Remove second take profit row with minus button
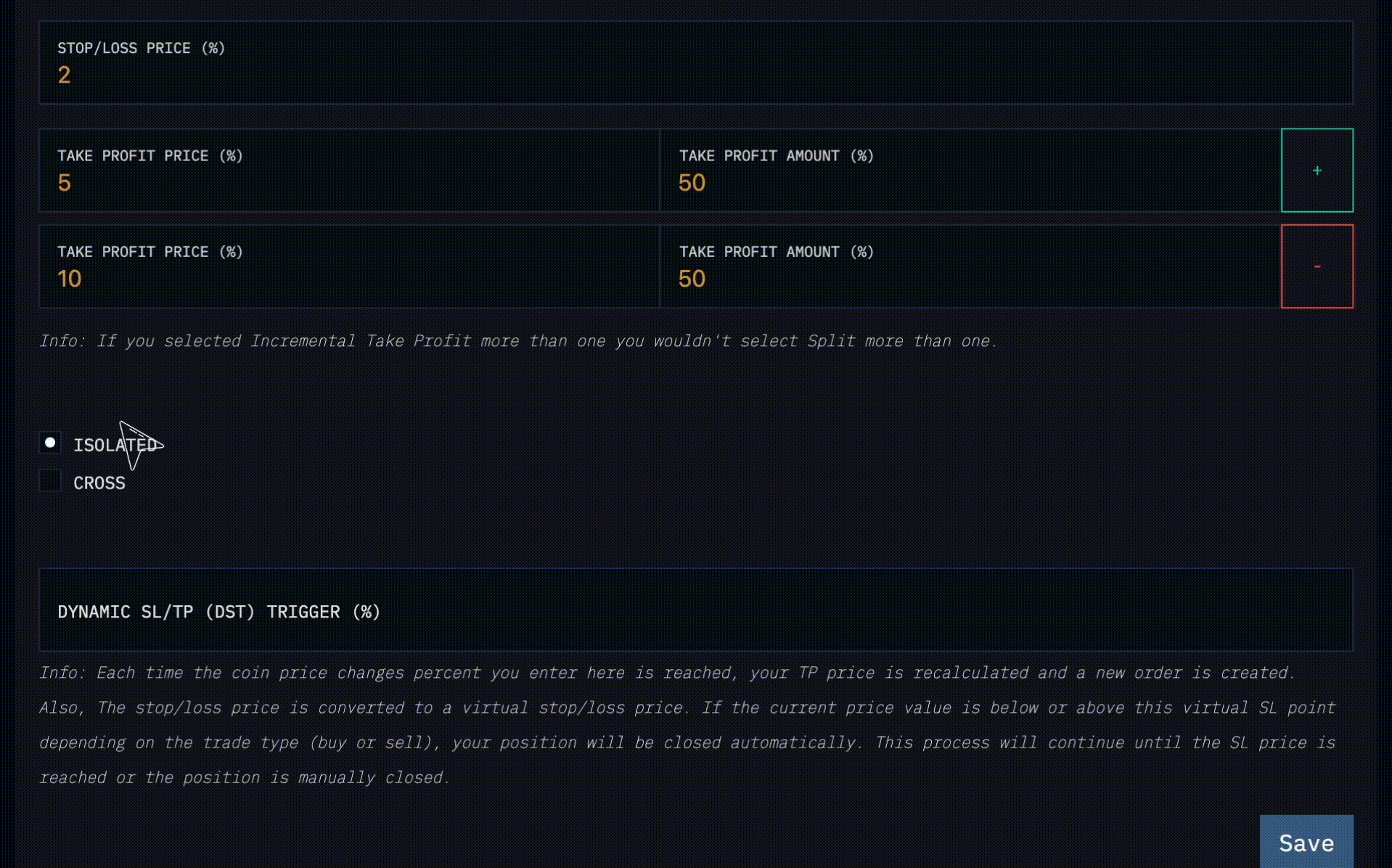 pyautogui.click(x=1317, y=266)
